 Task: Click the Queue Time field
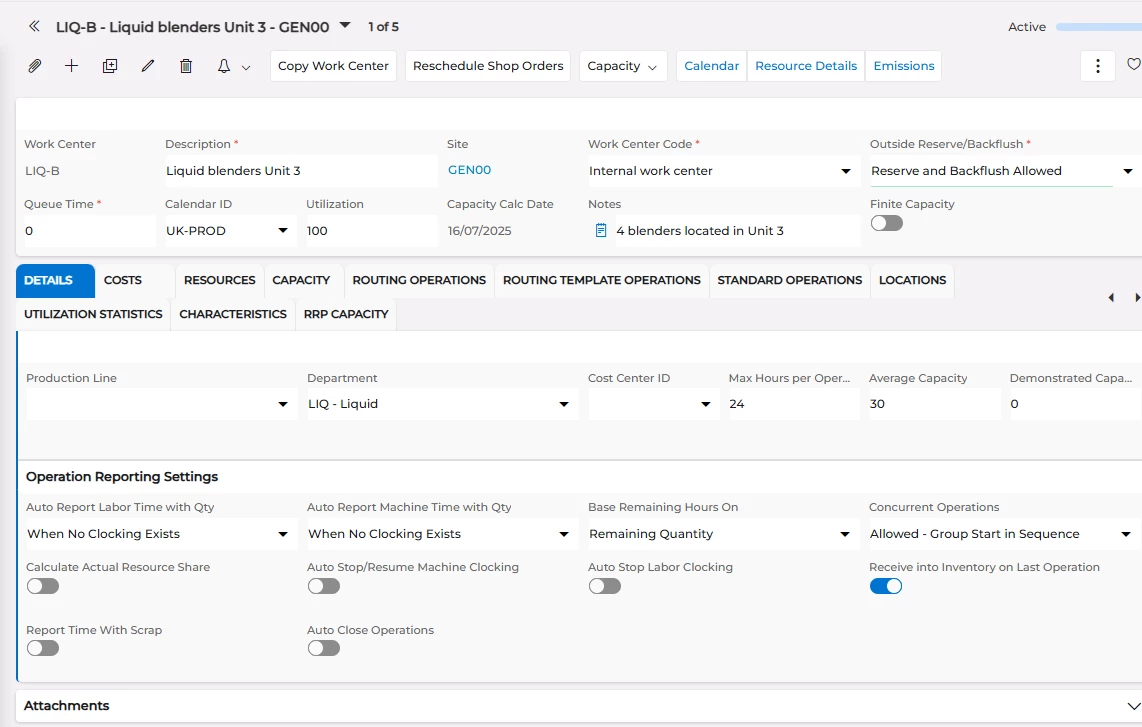[90, 231]
